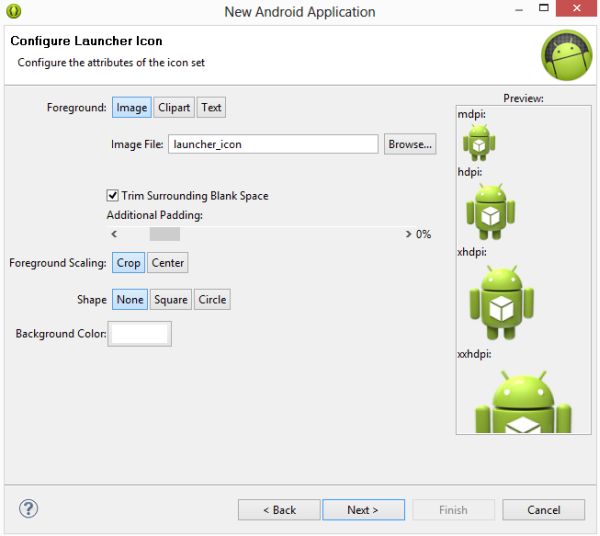600x536 pixels.
Task: Cancel the New Android Application wizard
Action: 544,510
